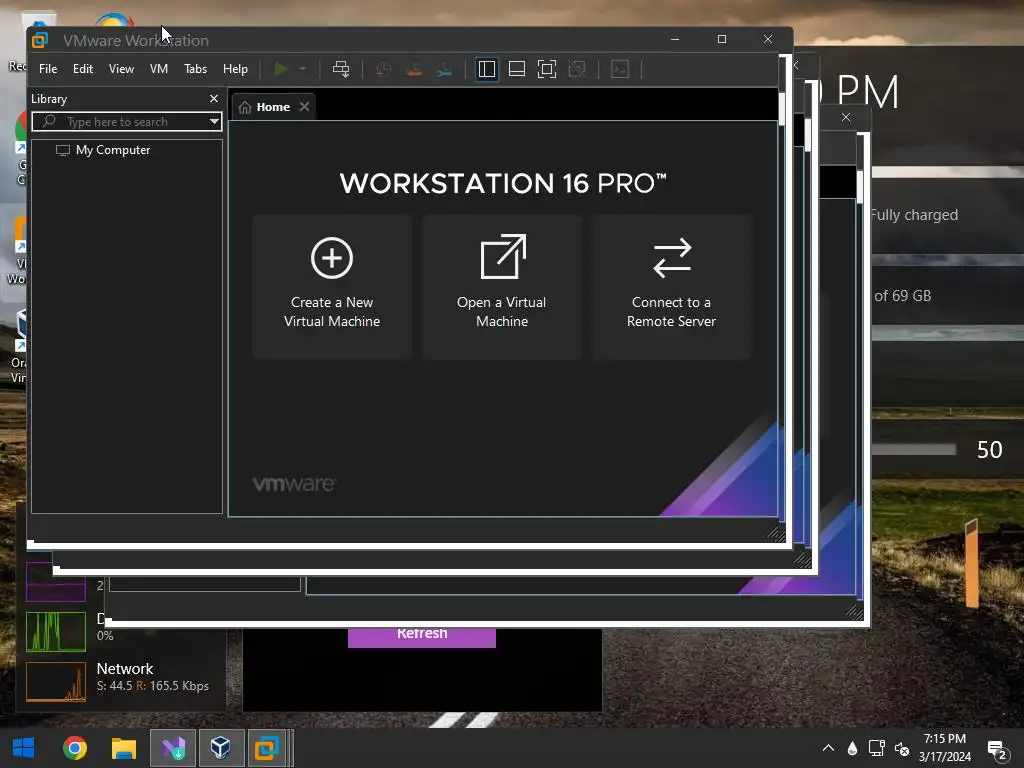Click the Fully charged text
Screen dimensions: 1024x768
point(914,215)
